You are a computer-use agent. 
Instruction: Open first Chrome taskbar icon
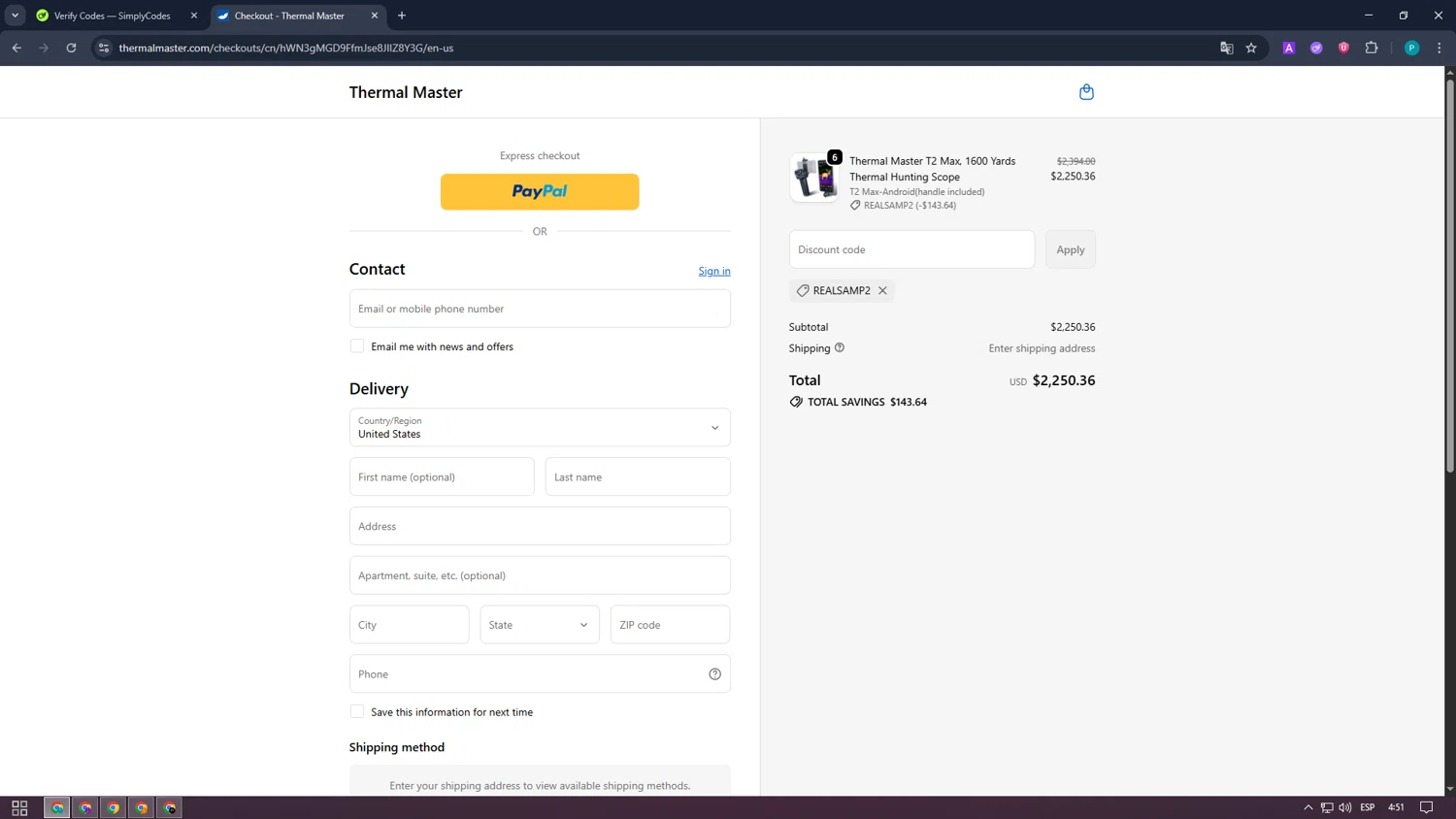pos(57,807)
